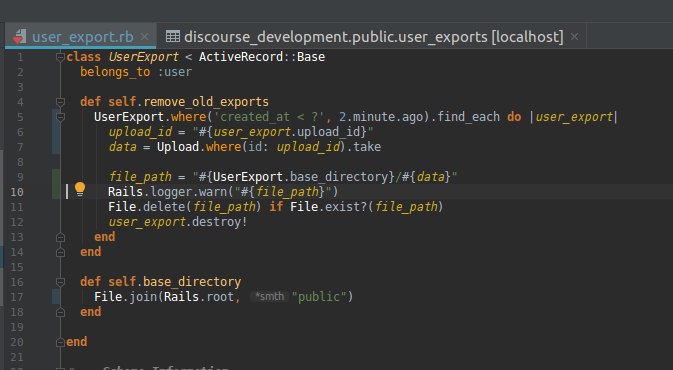Image resolution: width=673 pixels, height=370 pixels.
Task: Click the table icon on the user_exports tab
Action: tap(173, 36)
